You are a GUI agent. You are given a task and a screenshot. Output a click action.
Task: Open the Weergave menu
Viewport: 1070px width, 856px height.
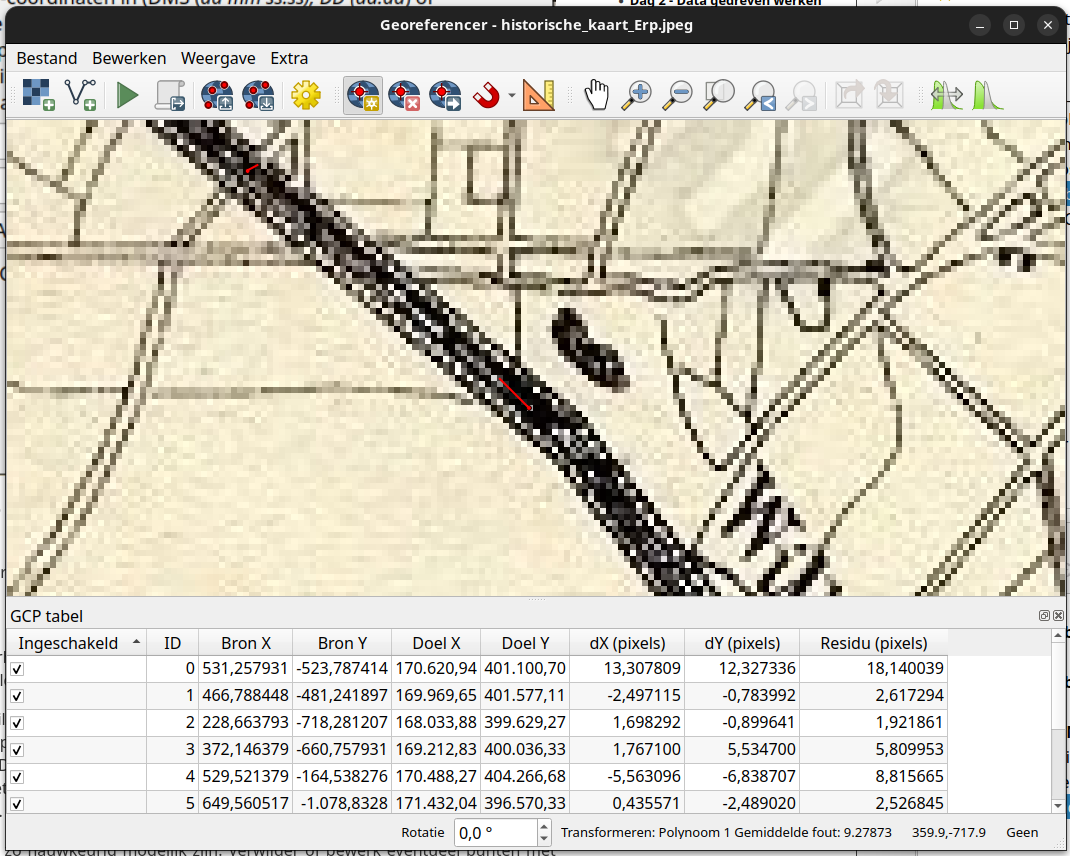(x=217, y=58)
